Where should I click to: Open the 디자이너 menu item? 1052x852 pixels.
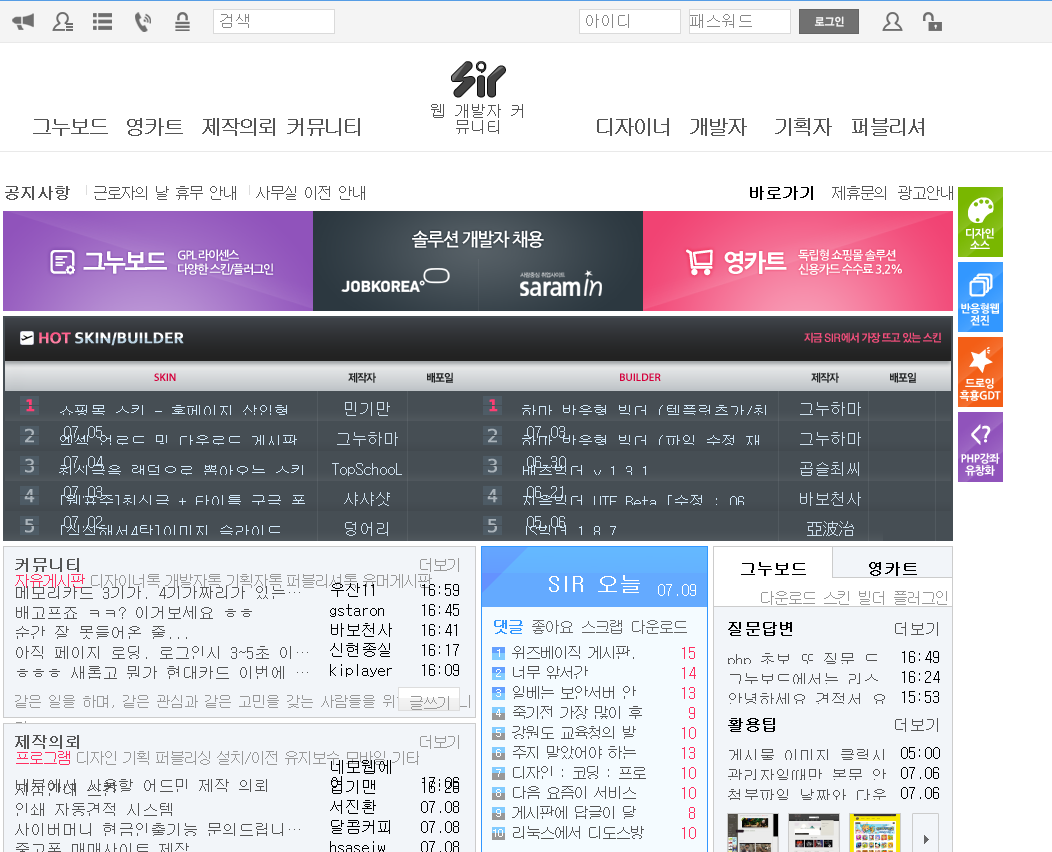click(632, 127)
